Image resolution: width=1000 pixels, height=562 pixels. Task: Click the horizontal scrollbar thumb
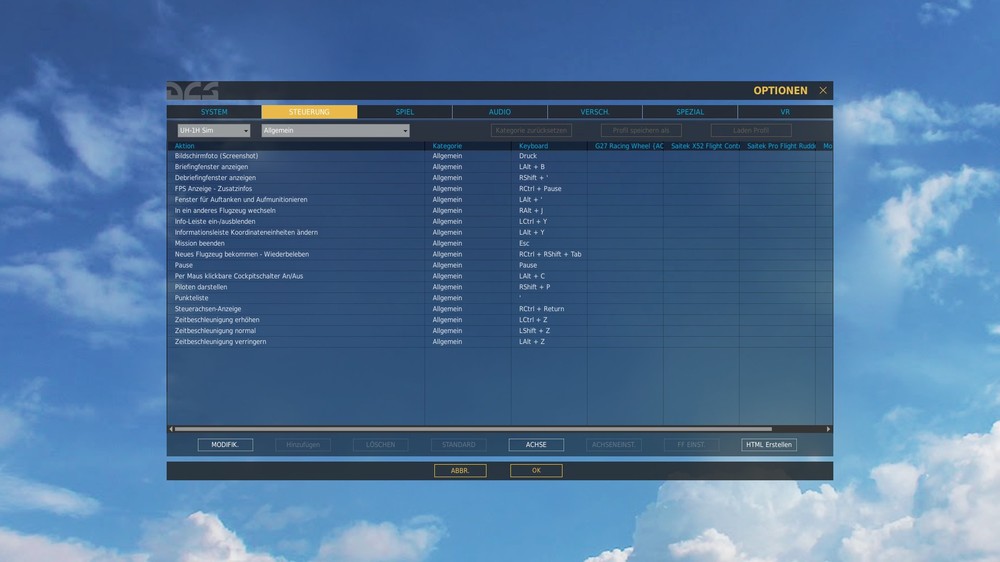(473, 429)
